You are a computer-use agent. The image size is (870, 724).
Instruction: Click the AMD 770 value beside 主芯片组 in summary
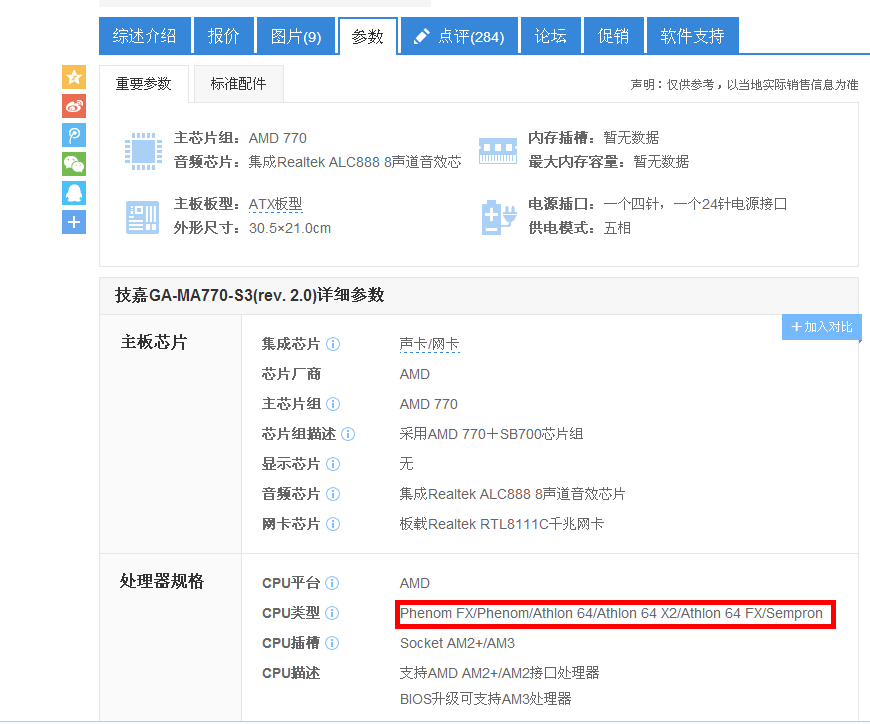pos(277,138)
